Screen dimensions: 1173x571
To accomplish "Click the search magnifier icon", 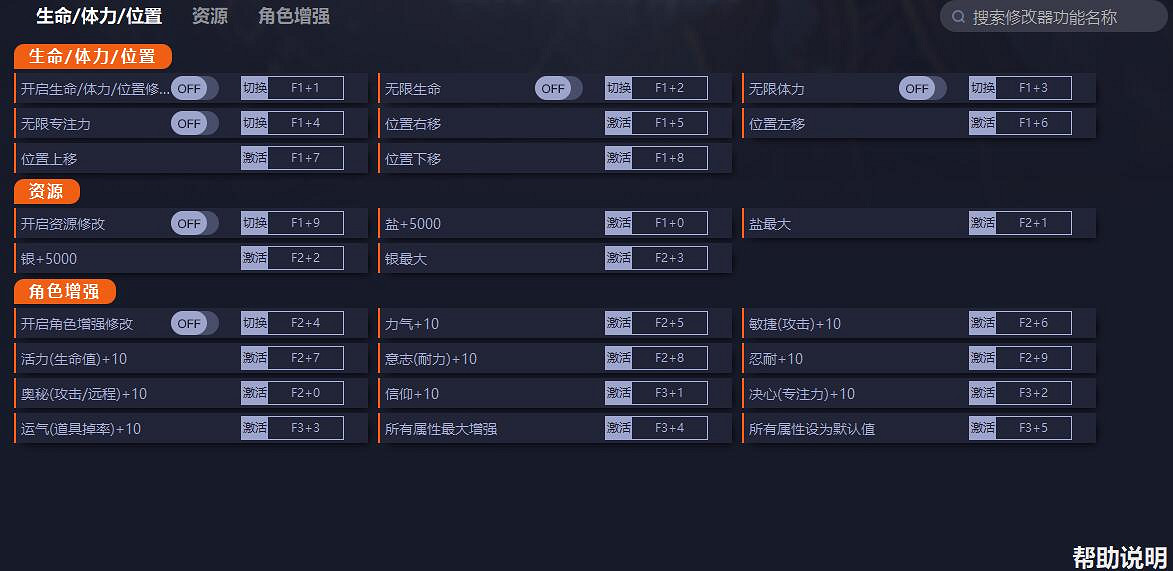I will click(x=958, y=17).
